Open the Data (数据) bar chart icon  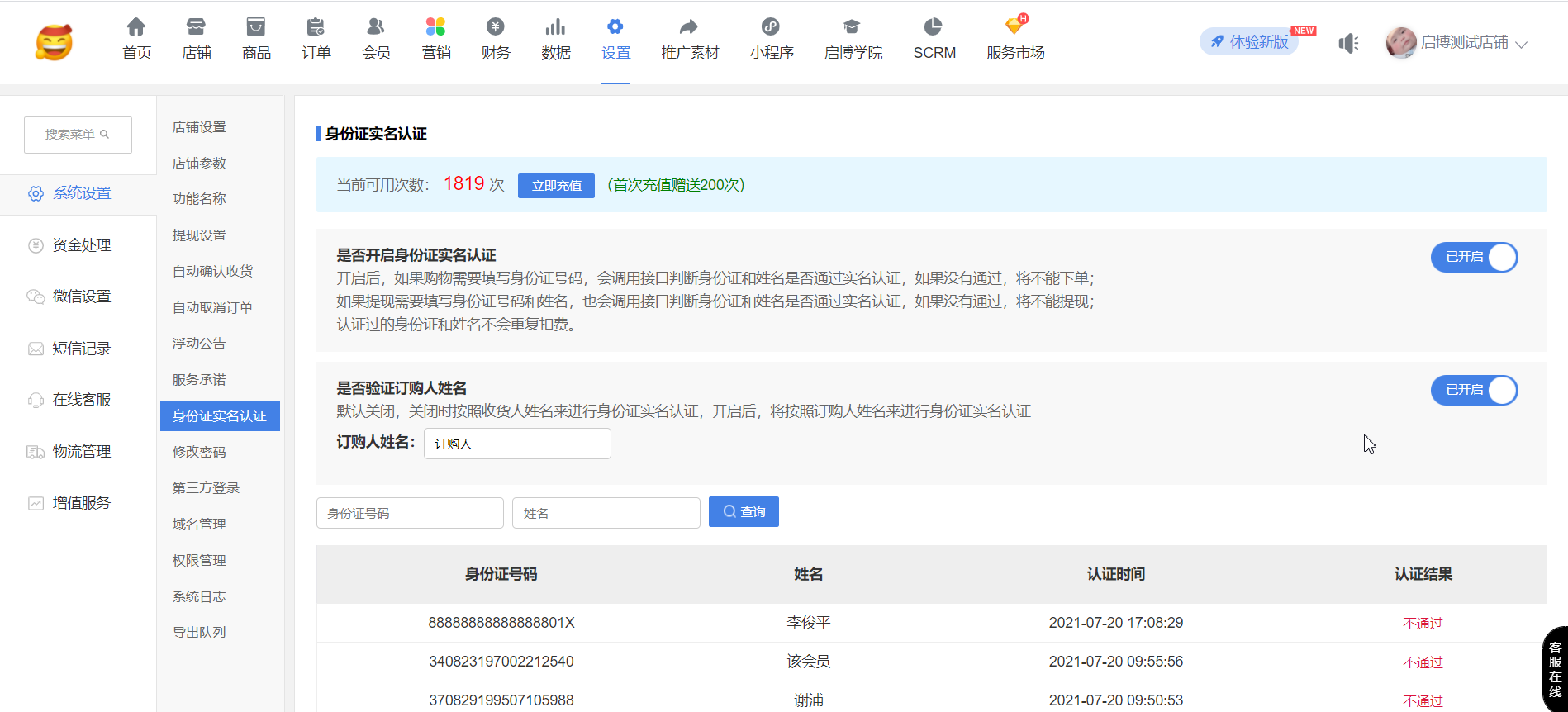[x=556, y=27]
